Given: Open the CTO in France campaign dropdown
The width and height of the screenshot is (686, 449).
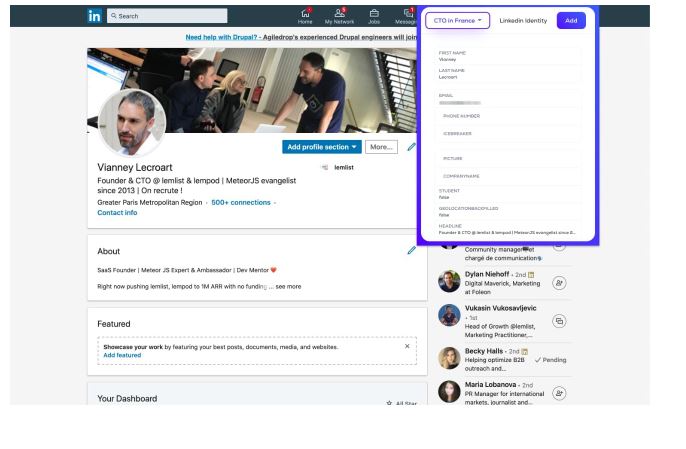Looking at the screenshot, I should tap(457, 21).
